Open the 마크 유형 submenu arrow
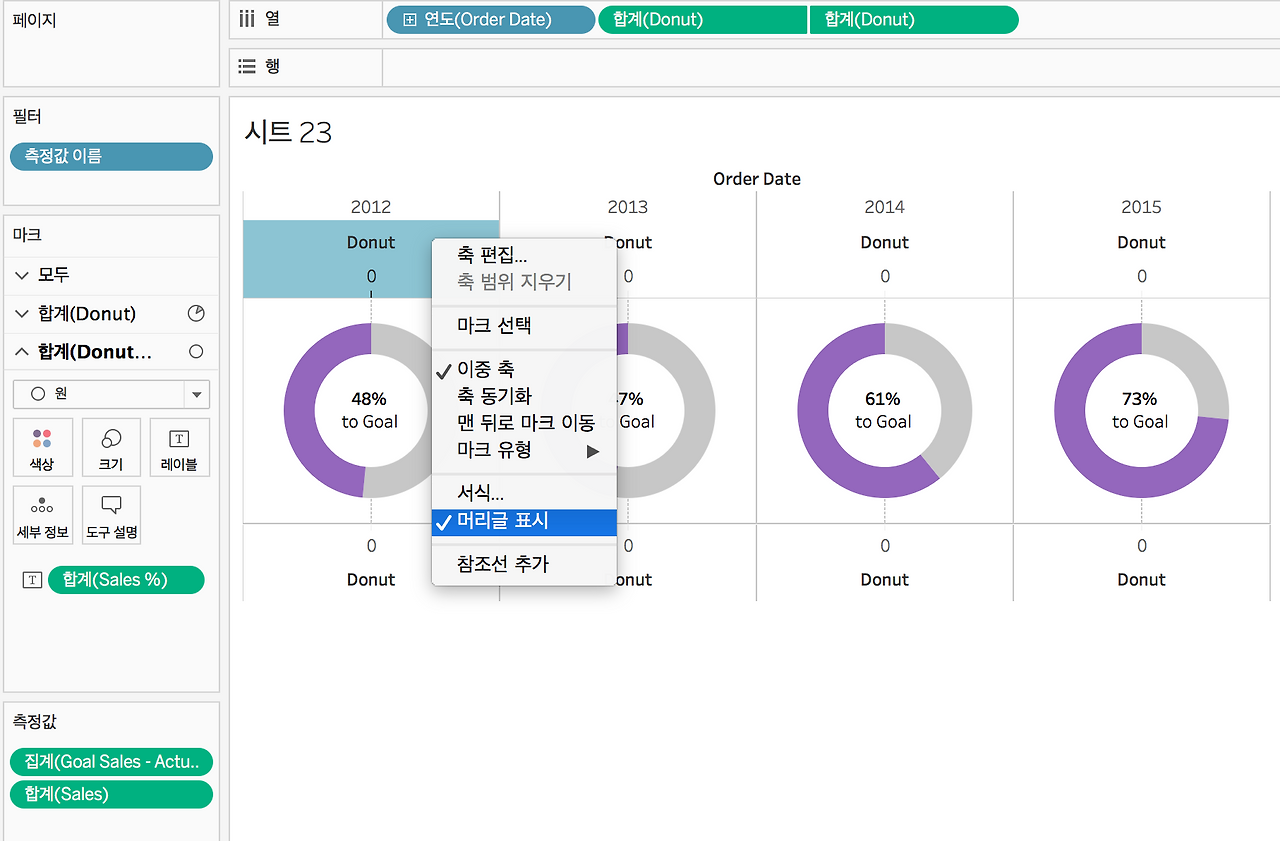This screenshot has height=841, width=1280. point(593,451)
